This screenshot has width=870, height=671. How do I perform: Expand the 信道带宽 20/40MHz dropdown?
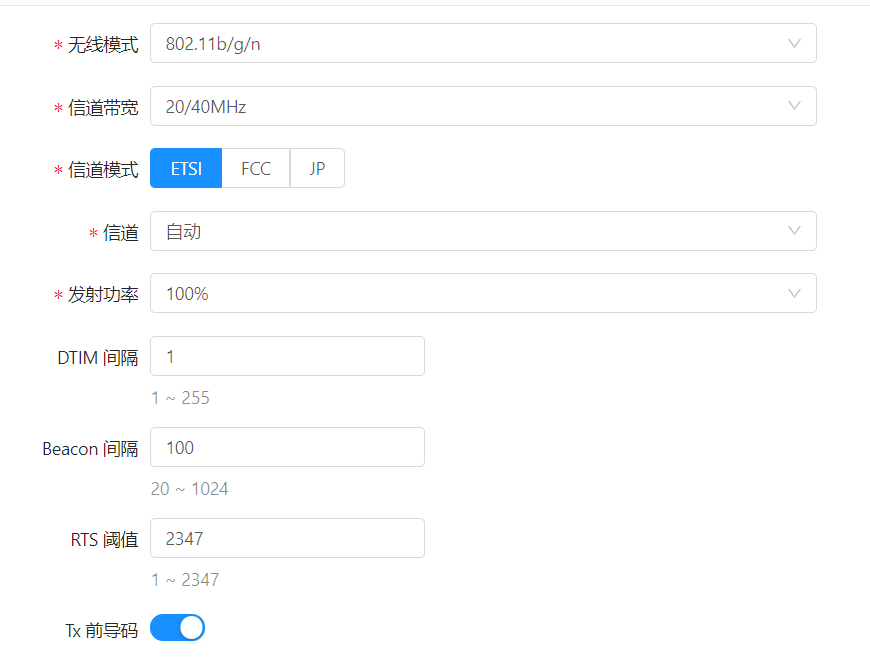point(482,107)
